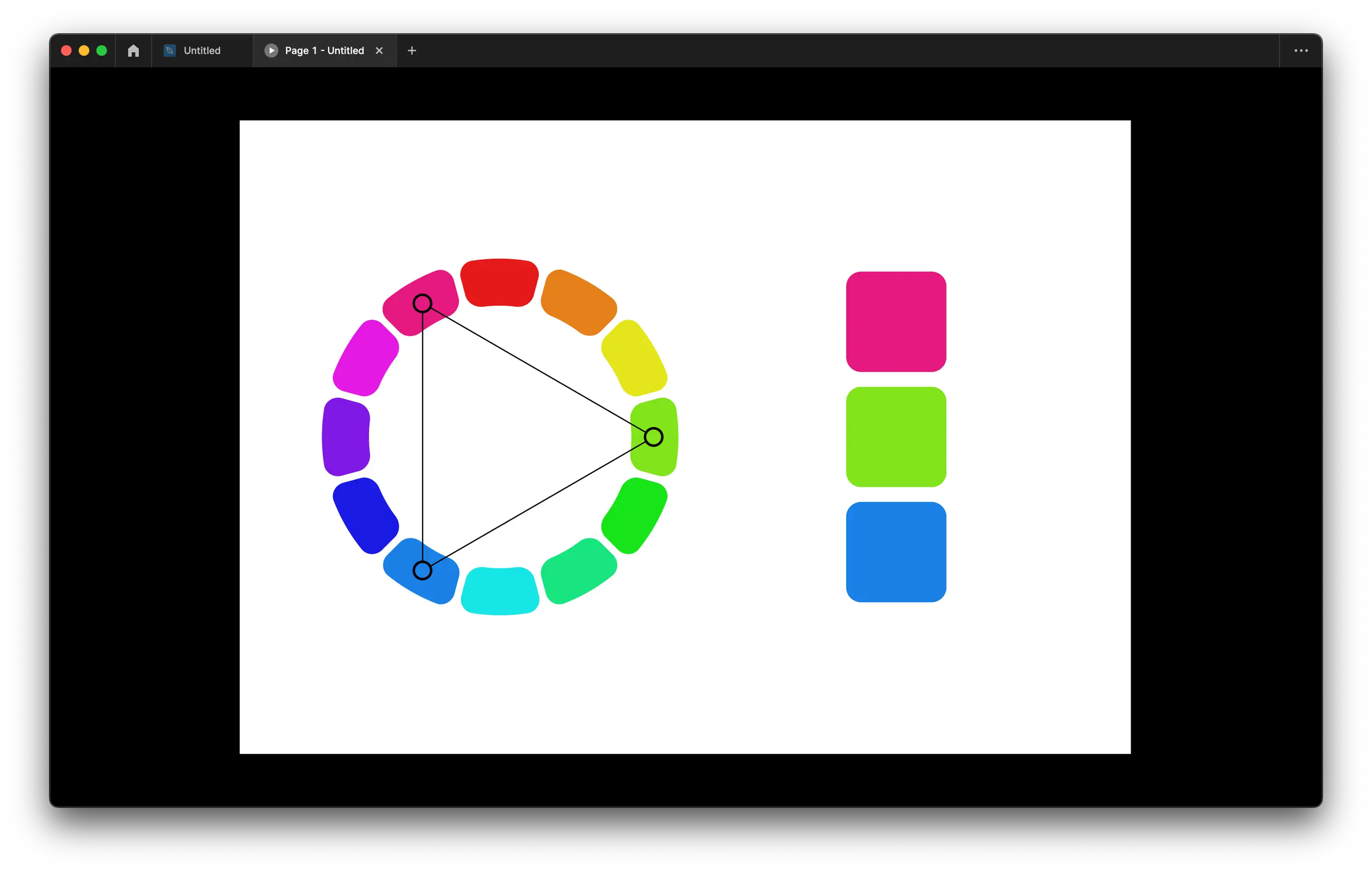Click the play icon on prototype tab

(271, 51)
